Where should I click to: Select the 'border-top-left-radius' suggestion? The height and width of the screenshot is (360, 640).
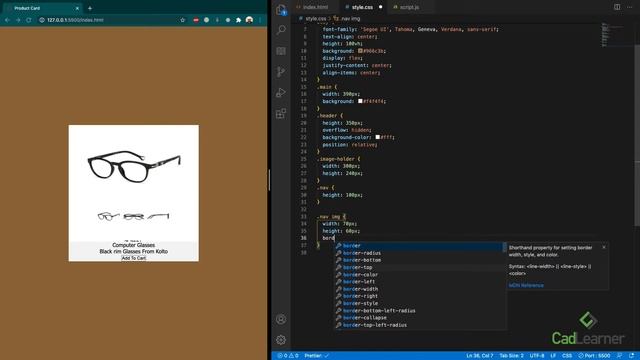(x=420, y=325)
